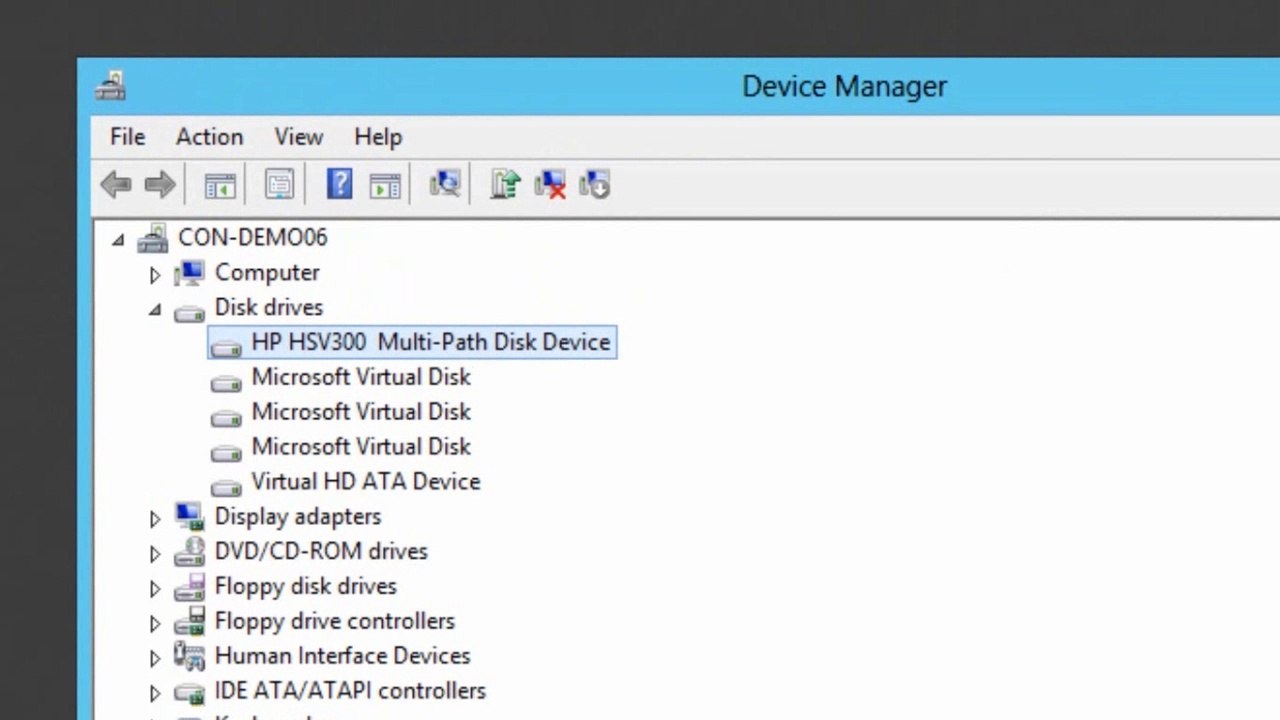The width and height of the screenshot is (1280, 720).
Task: Expand the Floppy drive controllers category
Action: 155,623
